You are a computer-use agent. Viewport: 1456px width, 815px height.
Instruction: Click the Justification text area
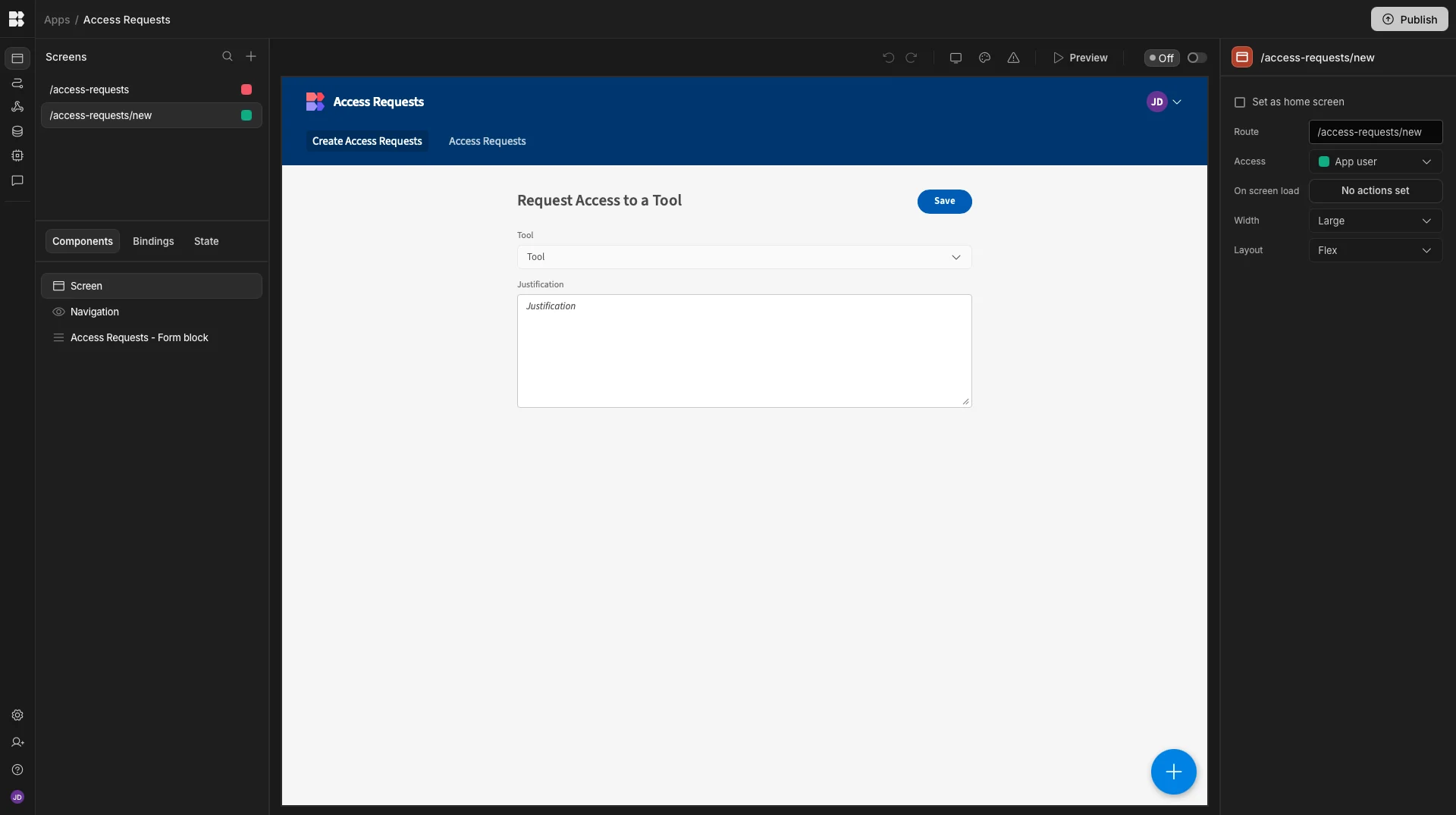[744, 351]
